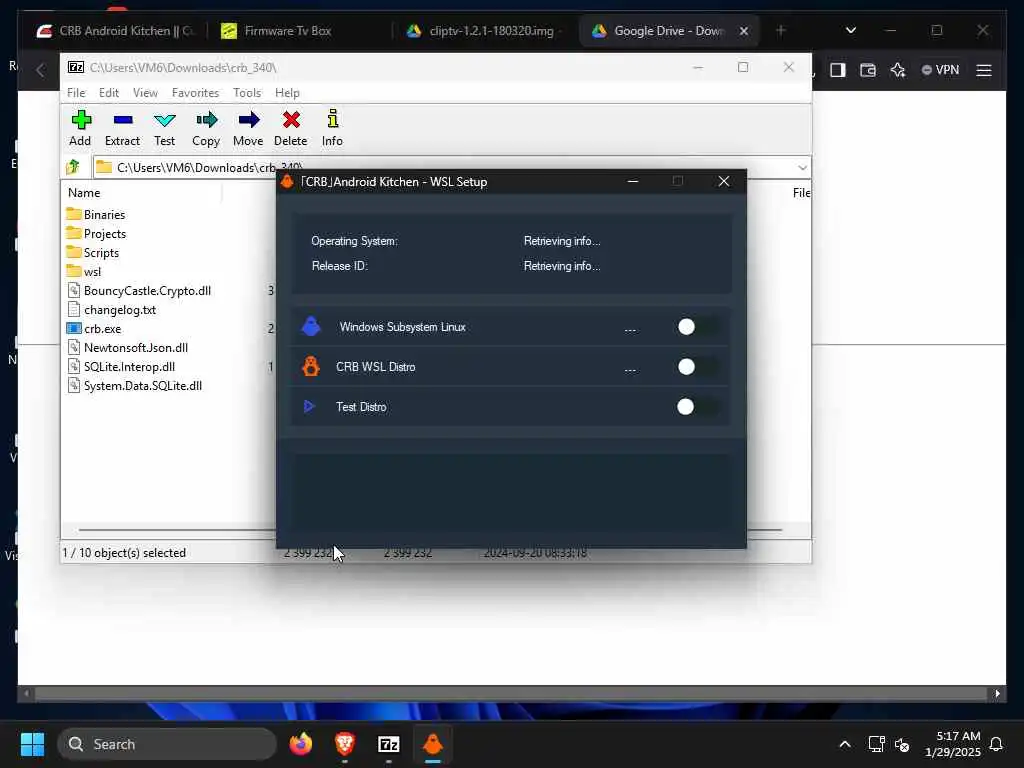This screenshot has width=1024, height=768.
Task: Go up one folder level in 7-Zip
Action: [73, 167]
